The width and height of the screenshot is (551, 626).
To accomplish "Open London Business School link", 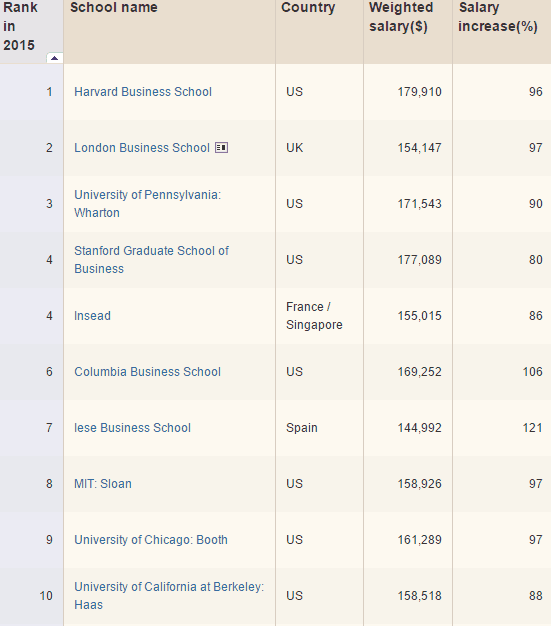I will (x=142, y=148).
